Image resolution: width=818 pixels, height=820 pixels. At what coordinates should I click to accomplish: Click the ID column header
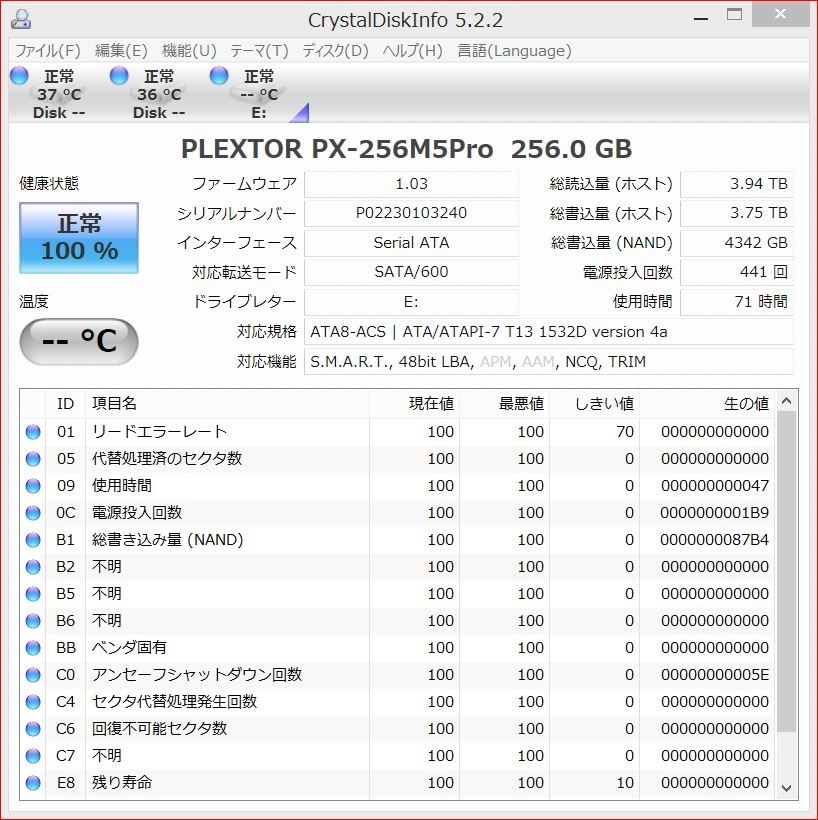click(65, 404)
